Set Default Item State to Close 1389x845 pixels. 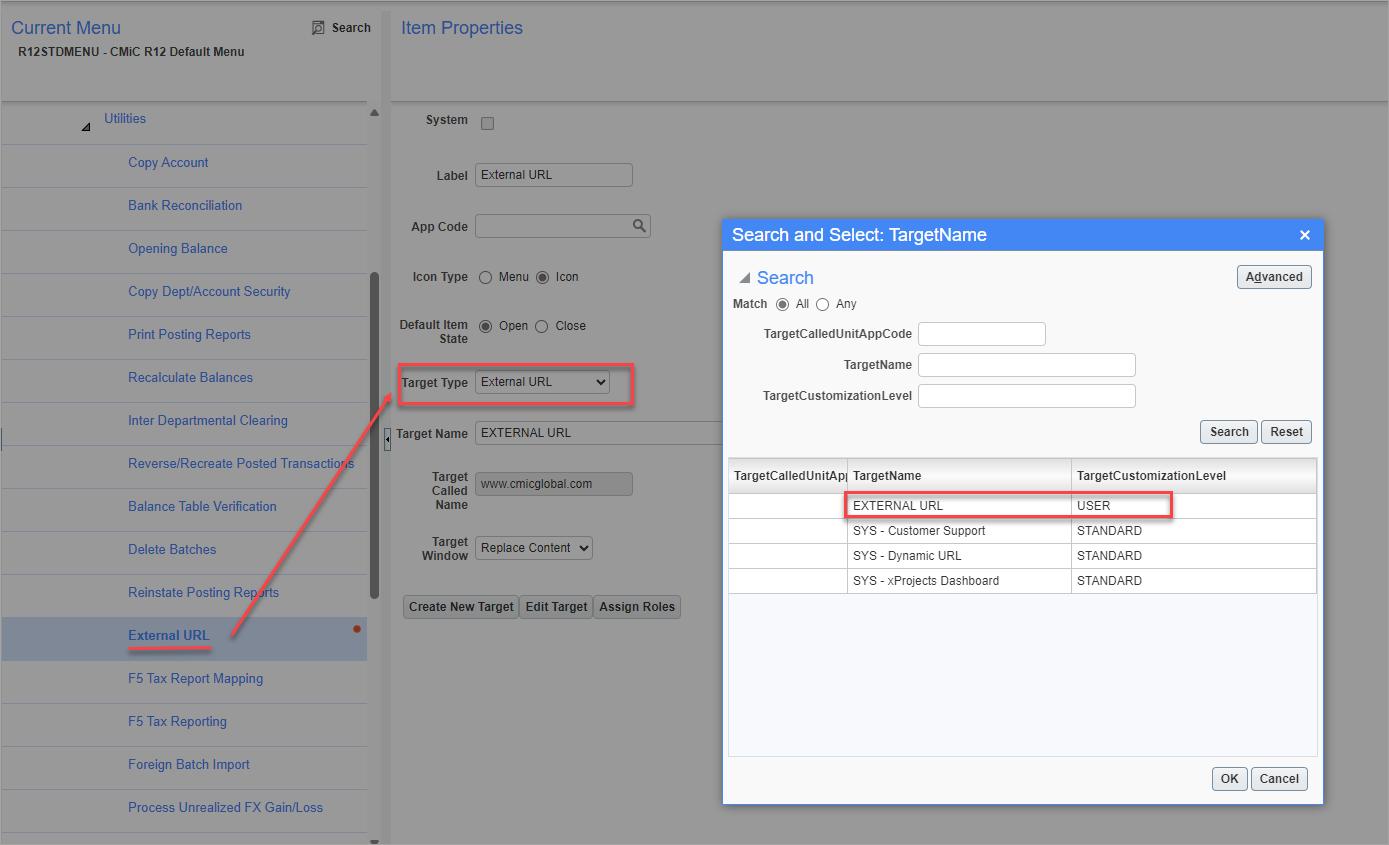pyautogui.click(x=541, y=325)
